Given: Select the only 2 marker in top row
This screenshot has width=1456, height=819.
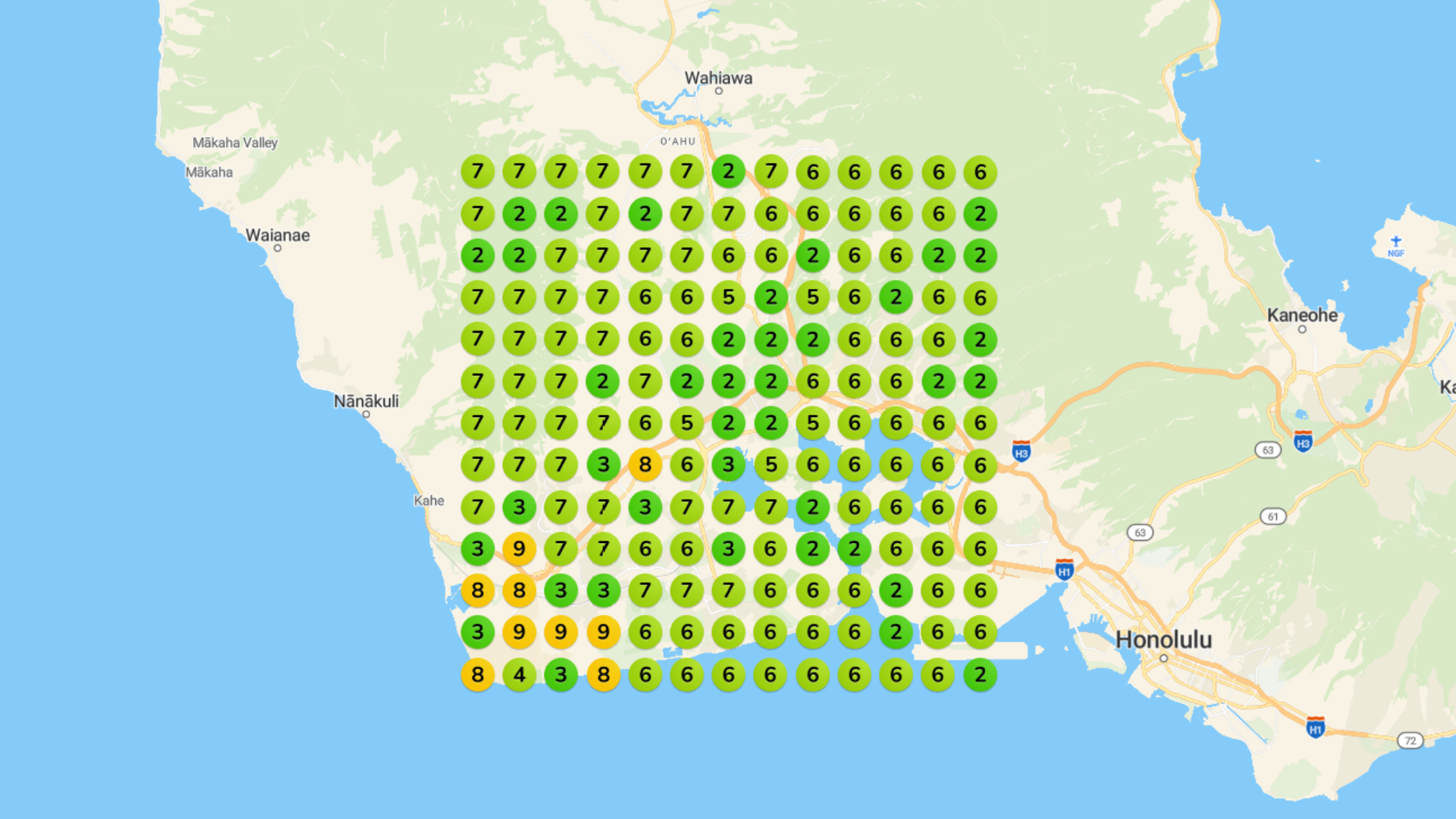Looking at the screenshot, I should tap(729, 172).
